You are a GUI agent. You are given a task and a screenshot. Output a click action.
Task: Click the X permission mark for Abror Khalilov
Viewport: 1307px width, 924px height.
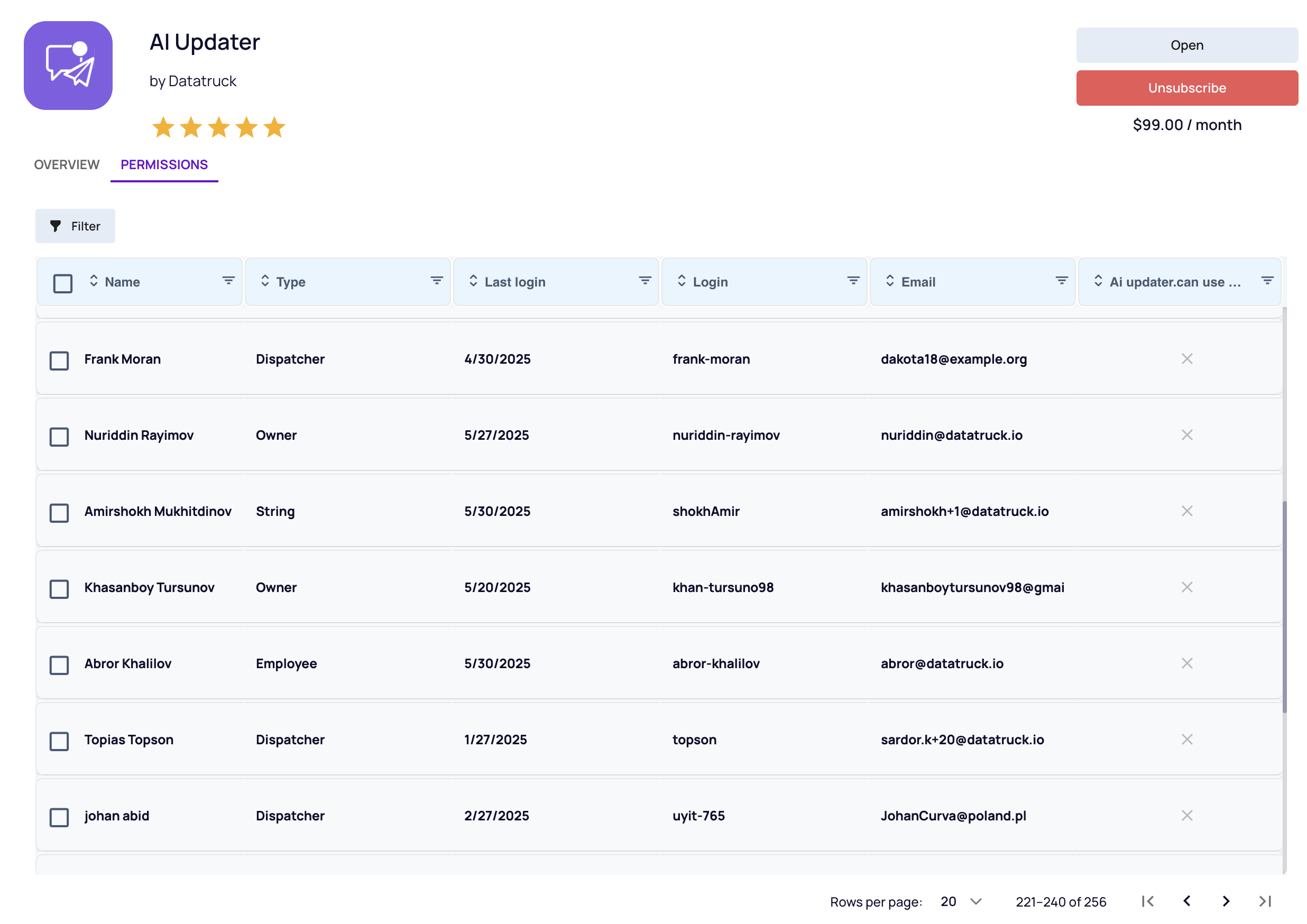(1187, 663)
